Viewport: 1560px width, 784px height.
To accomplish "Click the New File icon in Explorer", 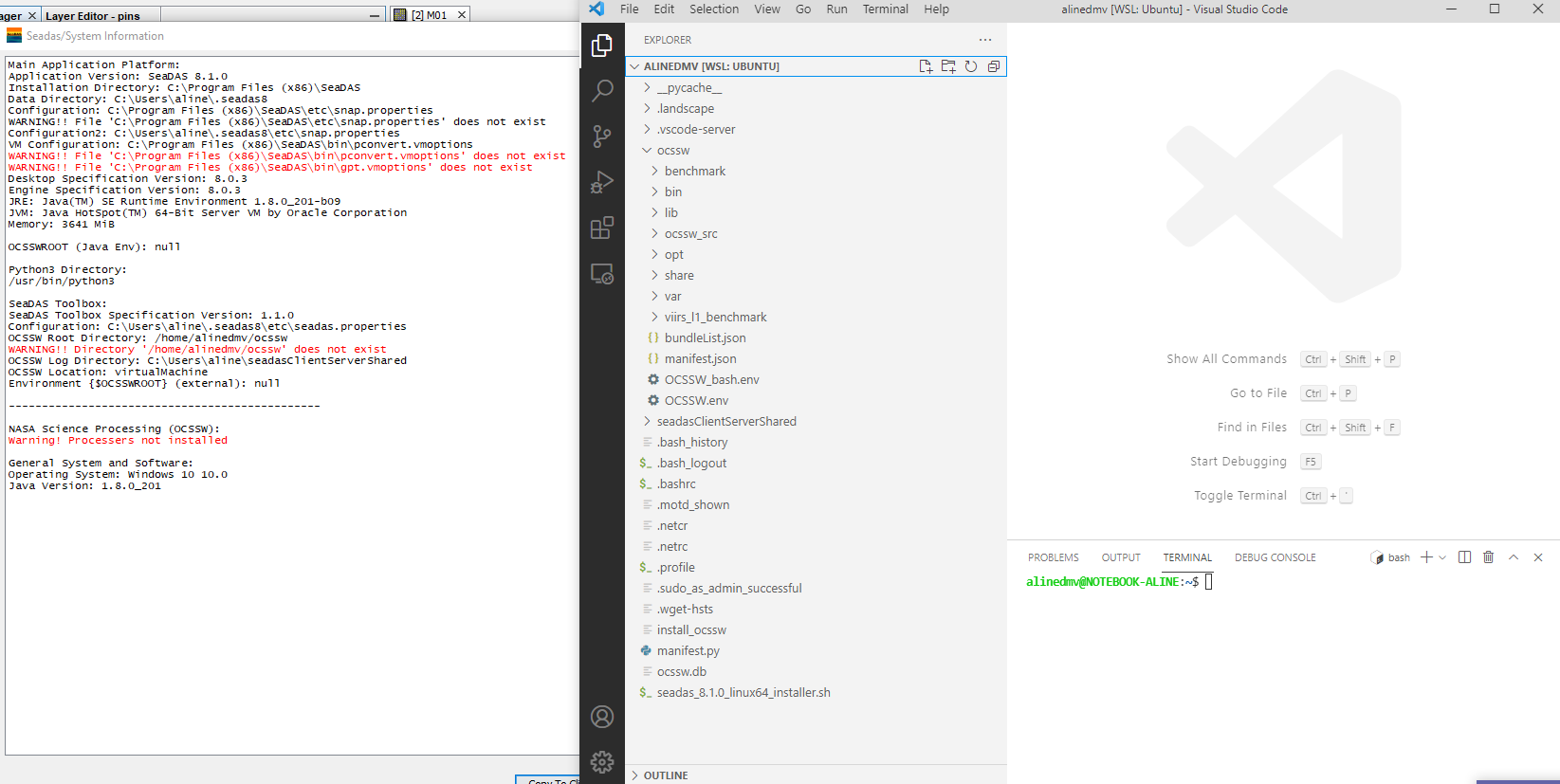I will point(926,66).
